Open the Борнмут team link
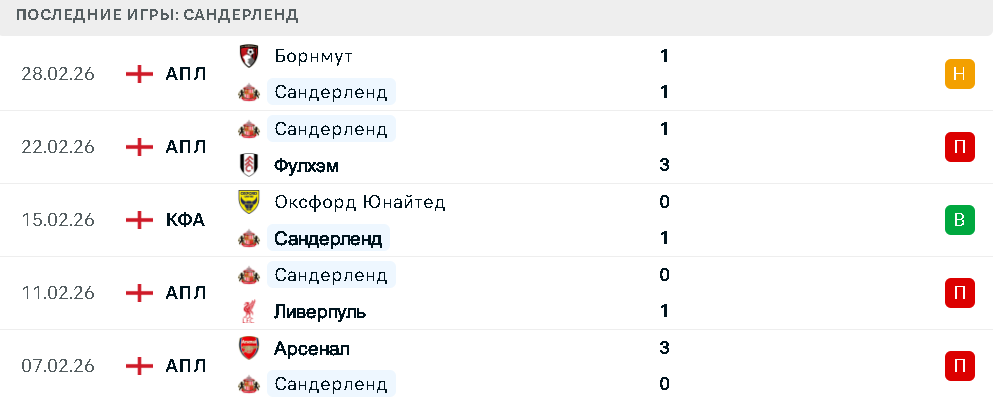The height and width of the screenshot is (400, 996). (313, 56)
